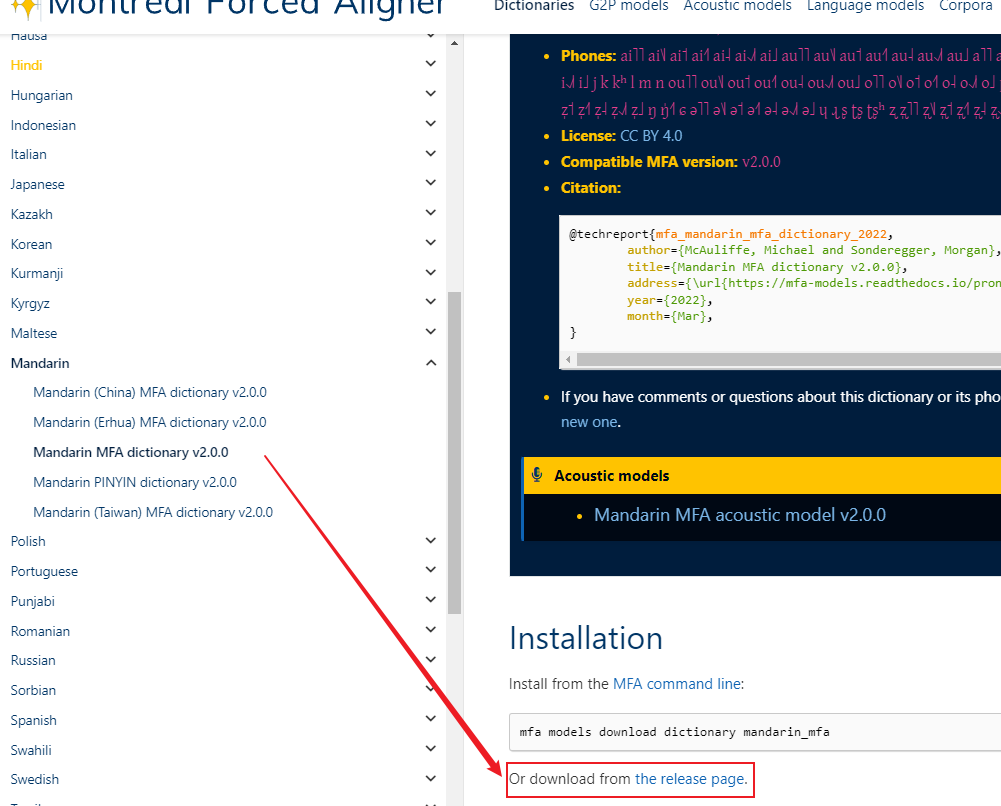The height and width of the screenshot is (806, 1001).
Task: Open Mandarin PINYIN dictionary v2.0.0
Action: point(135,482)
